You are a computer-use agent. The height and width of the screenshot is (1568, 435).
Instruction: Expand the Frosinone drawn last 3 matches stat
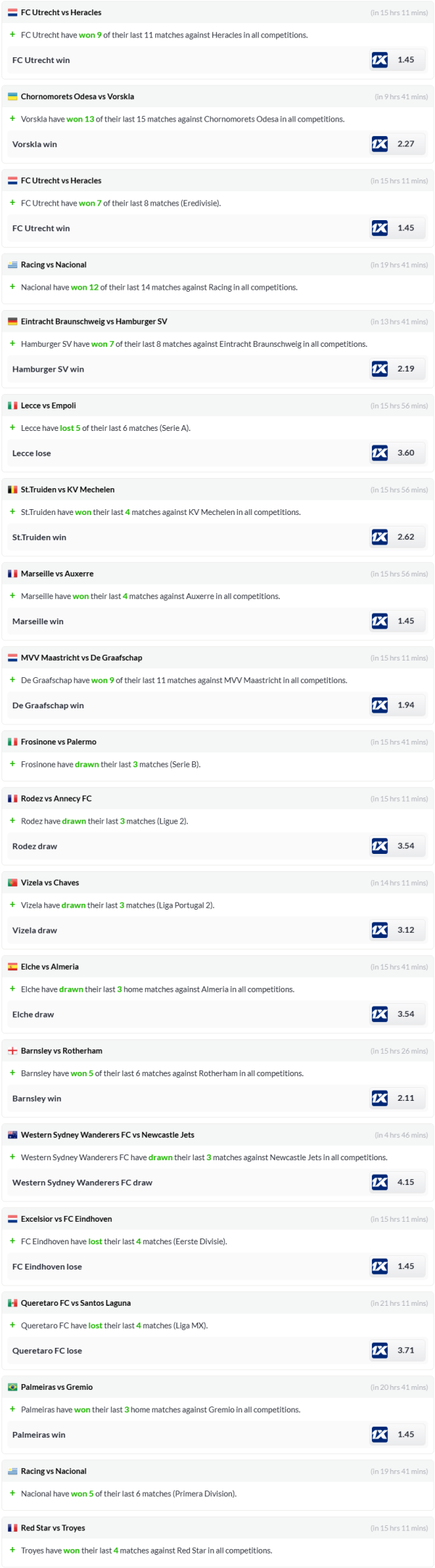click(x=12, y=763)
